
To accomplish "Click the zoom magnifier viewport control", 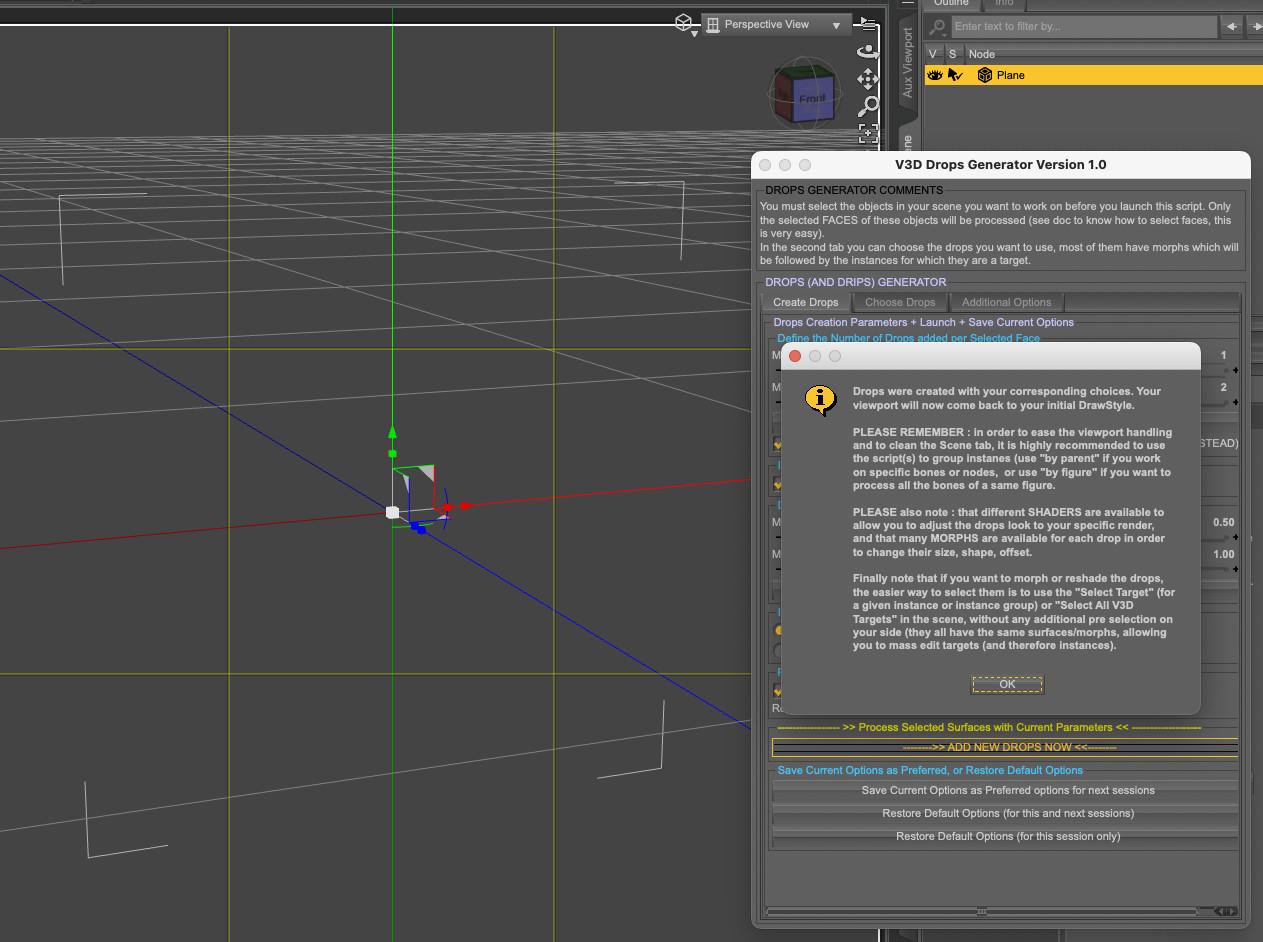I will click(x=868, y=105).
